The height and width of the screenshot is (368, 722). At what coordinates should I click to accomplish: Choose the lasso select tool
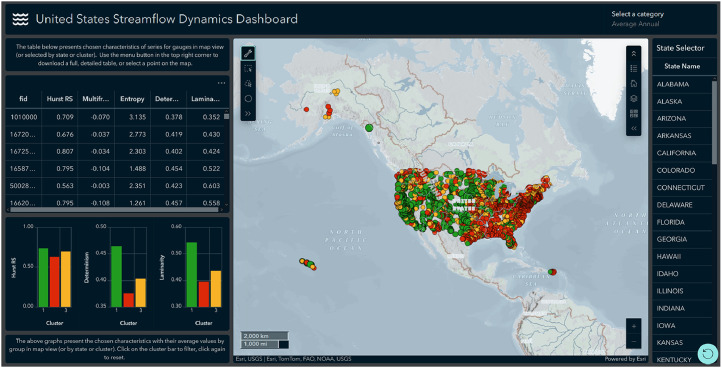(248, 84)
